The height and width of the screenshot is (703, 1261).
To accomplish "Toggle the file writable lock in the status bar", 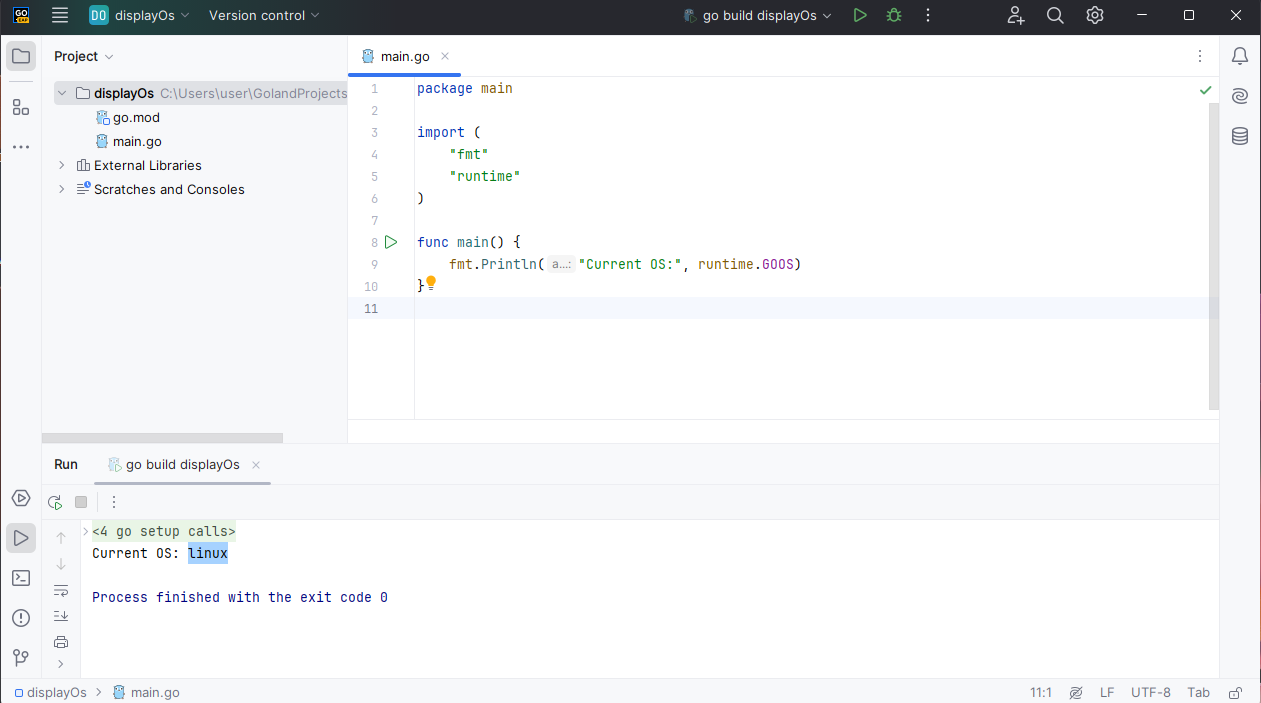I will tap(1235, 692).
